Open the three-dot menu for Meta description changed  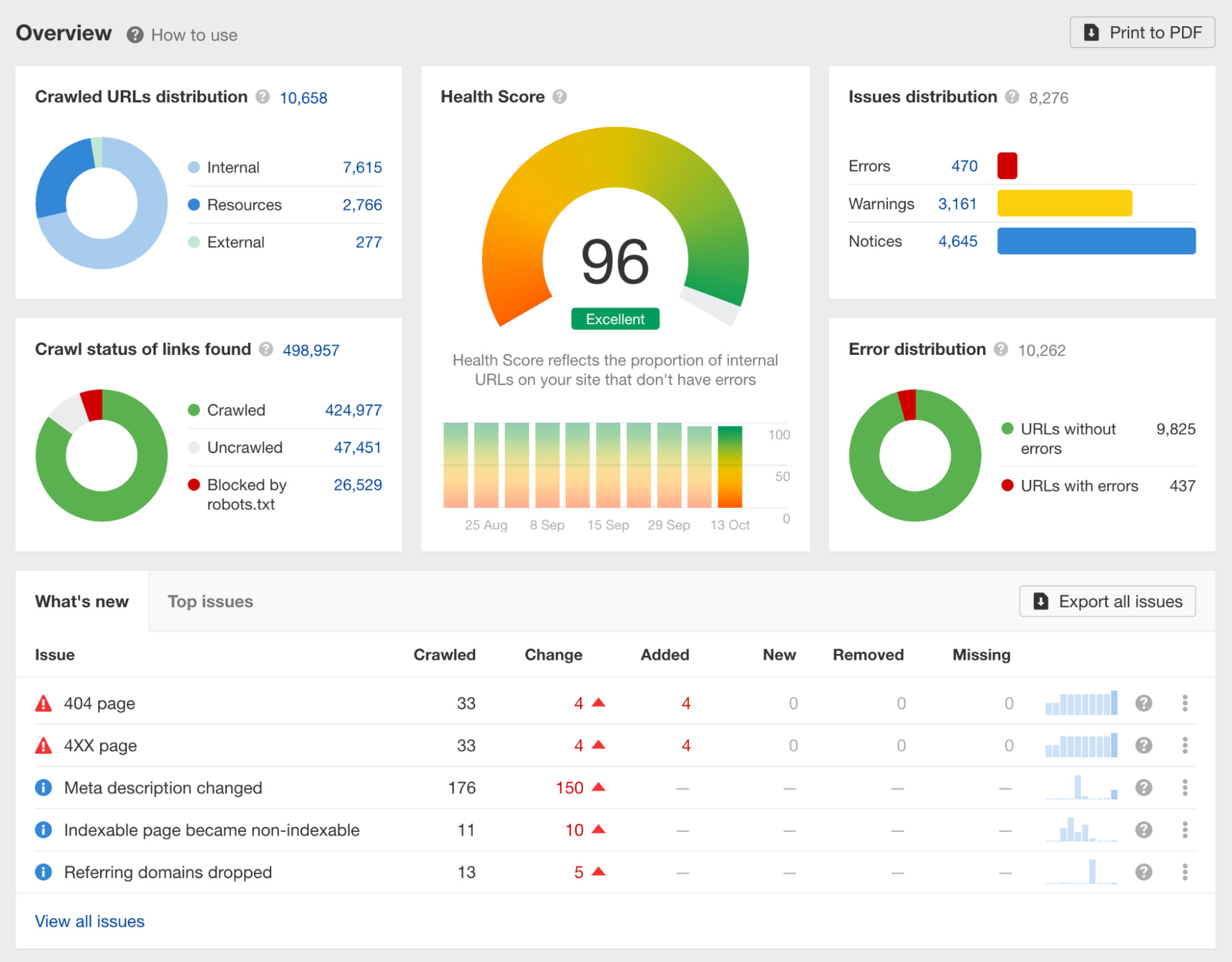[1185, 787]
